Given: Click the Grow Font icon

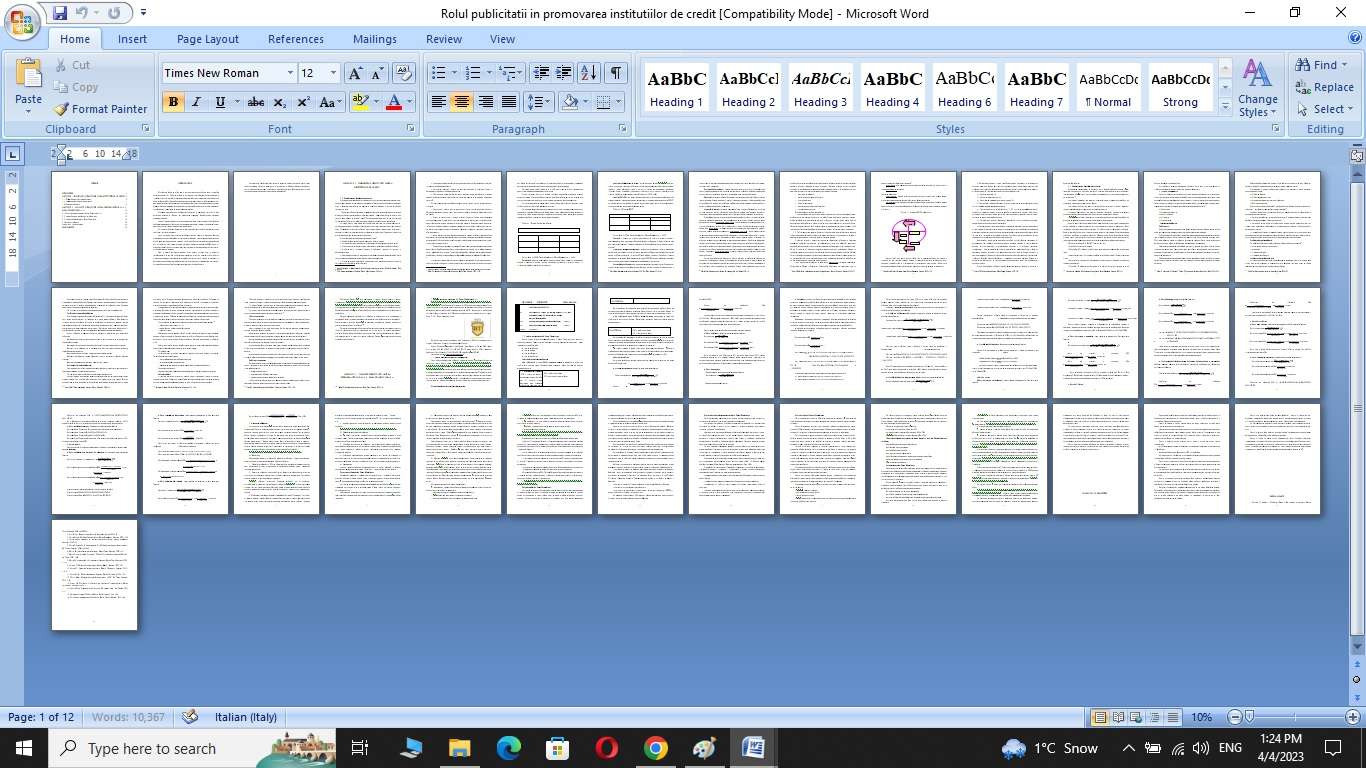Looking at the screenshot, I should [x=355, y=73].
